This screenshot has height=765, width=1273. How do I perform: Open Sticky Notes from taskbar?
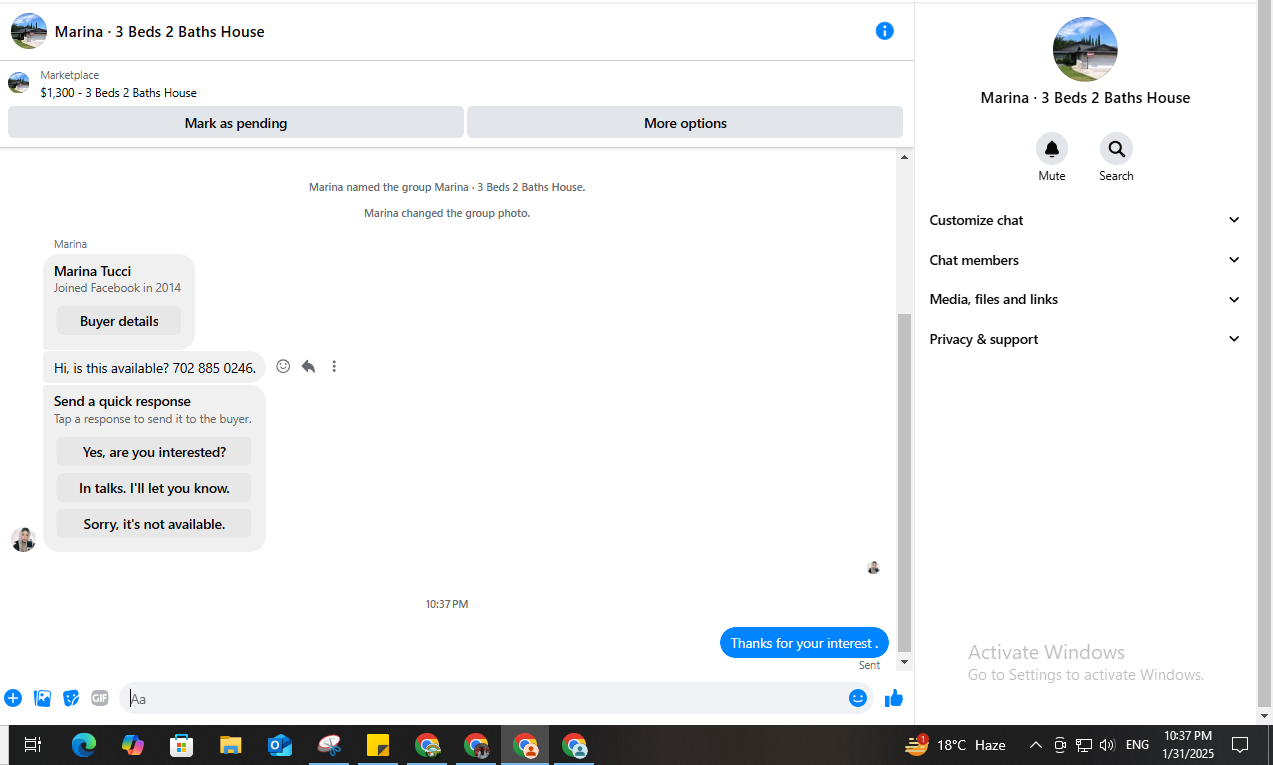tap(378, 745)
